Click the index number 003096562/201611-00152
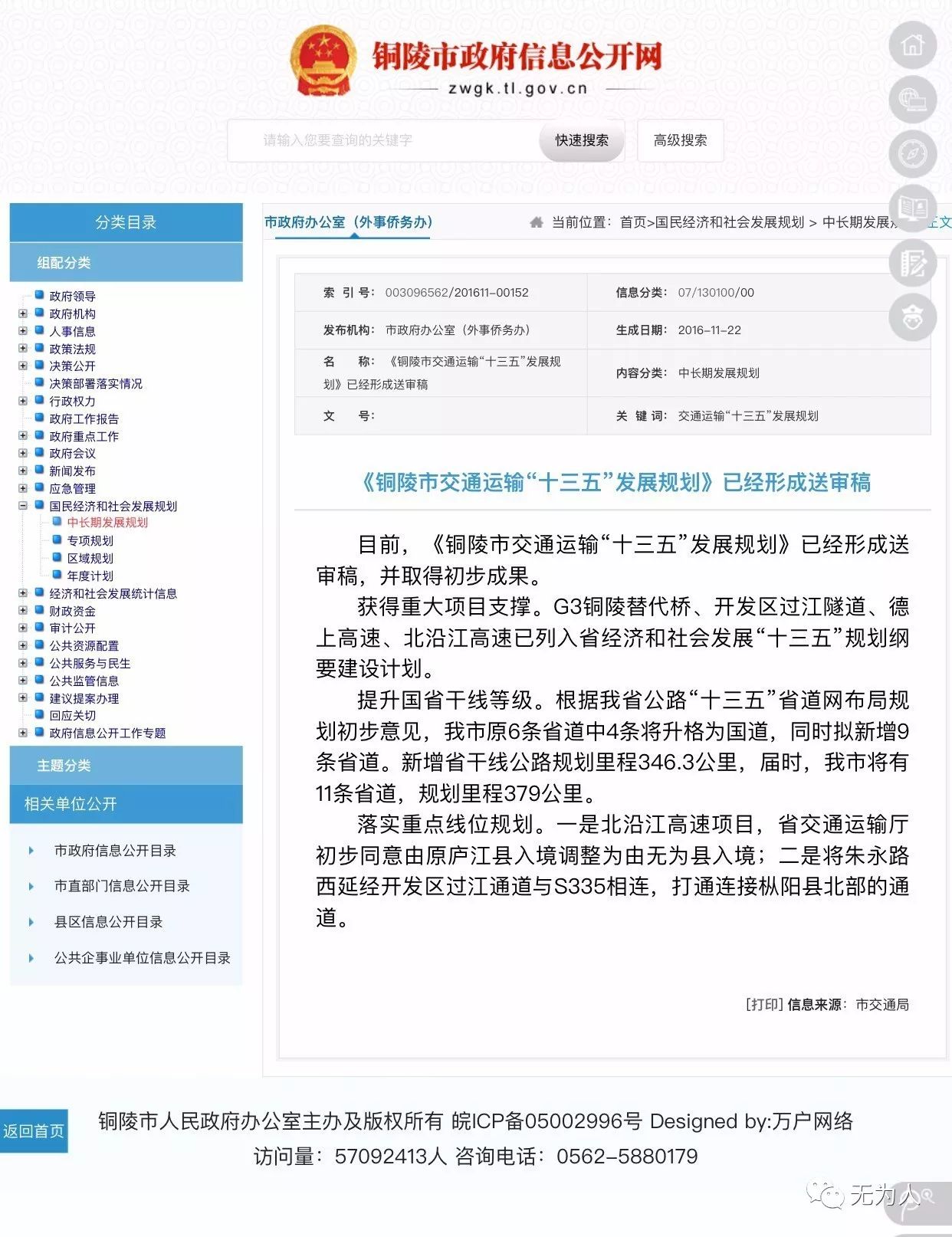The height and width of the screenshot is (1237, 952). point(457,293)
